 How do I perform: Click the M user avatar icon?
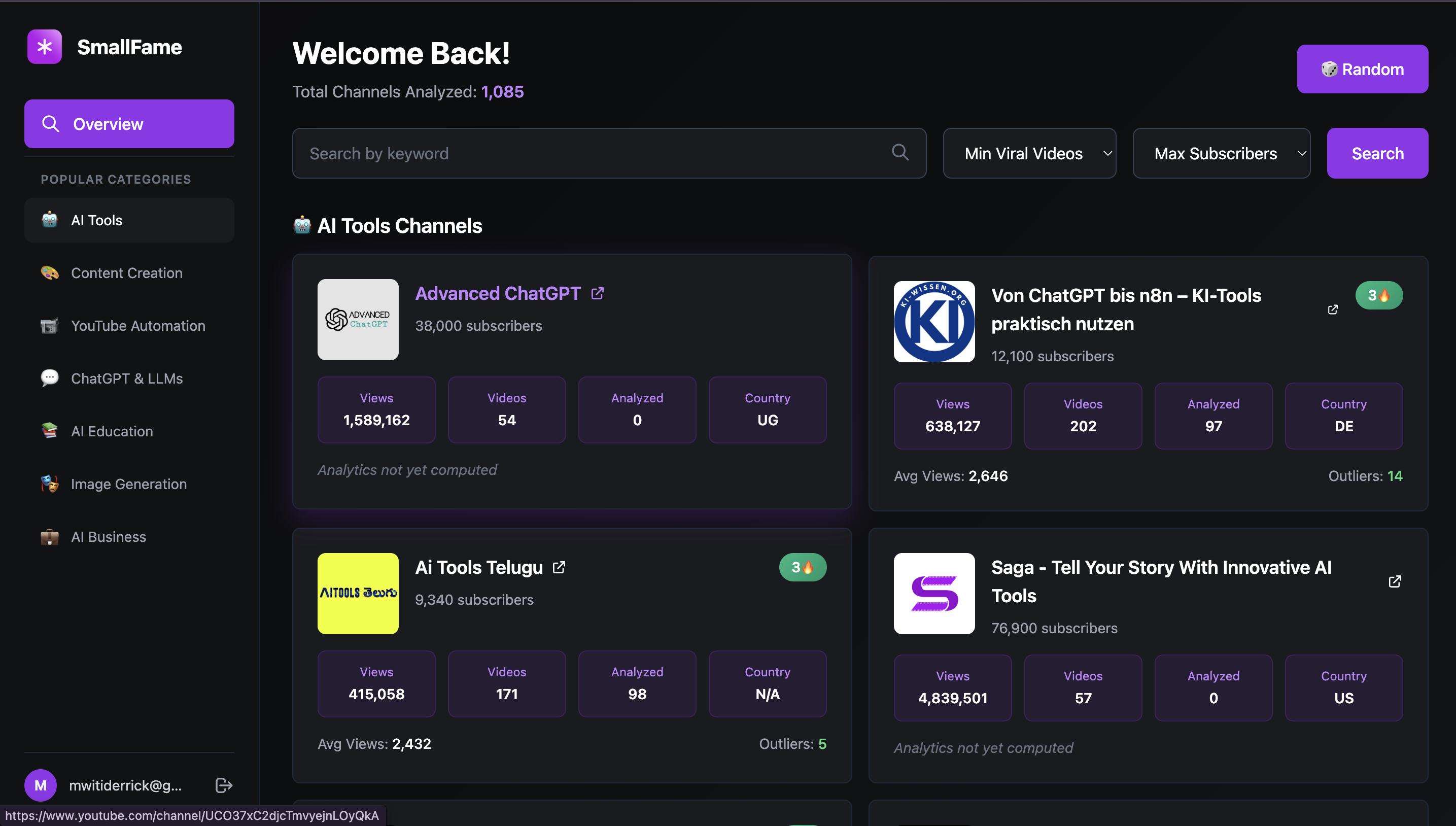40,785
